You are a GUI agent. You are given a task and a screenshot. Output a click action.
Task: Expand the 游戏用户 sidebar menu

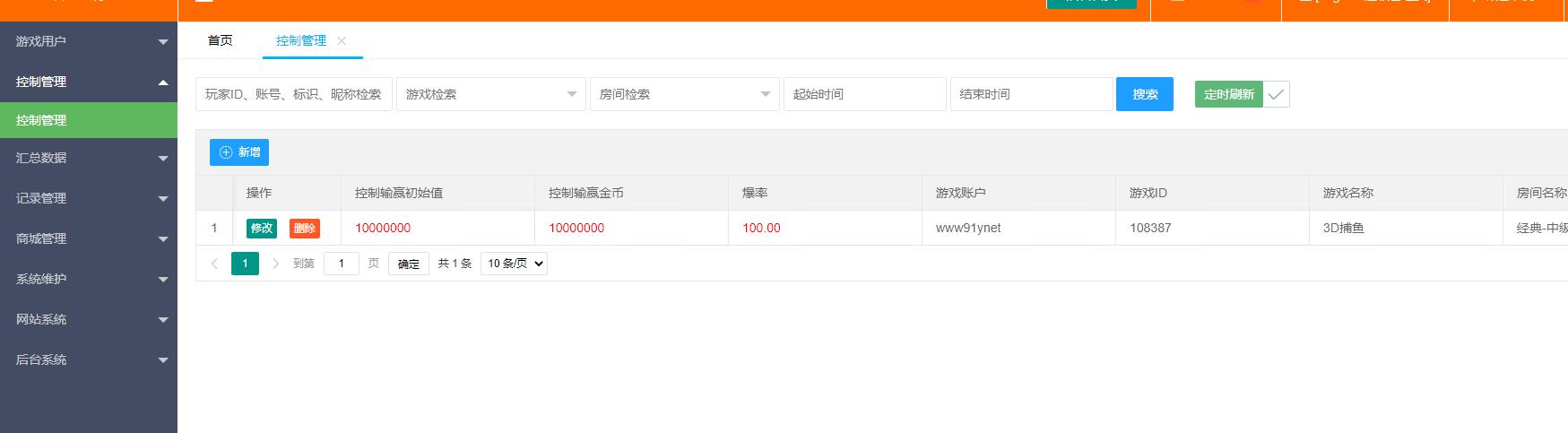[89, 41]
